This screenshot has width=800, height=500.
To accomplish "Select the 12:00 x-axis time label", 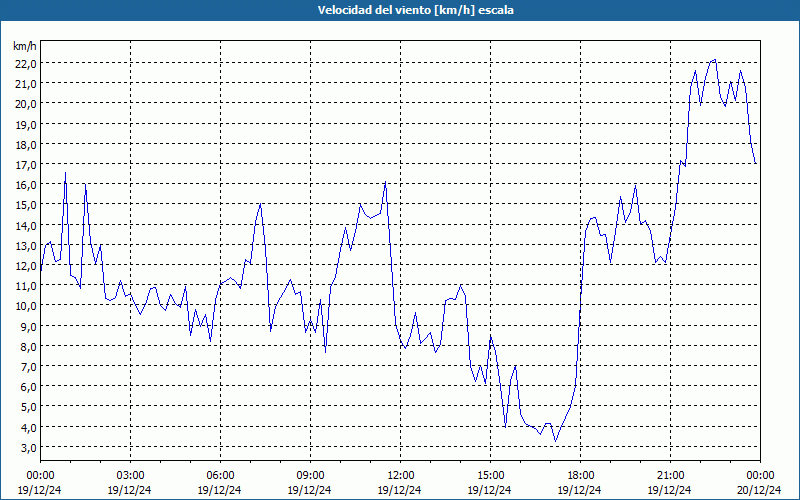I will 401,476.
